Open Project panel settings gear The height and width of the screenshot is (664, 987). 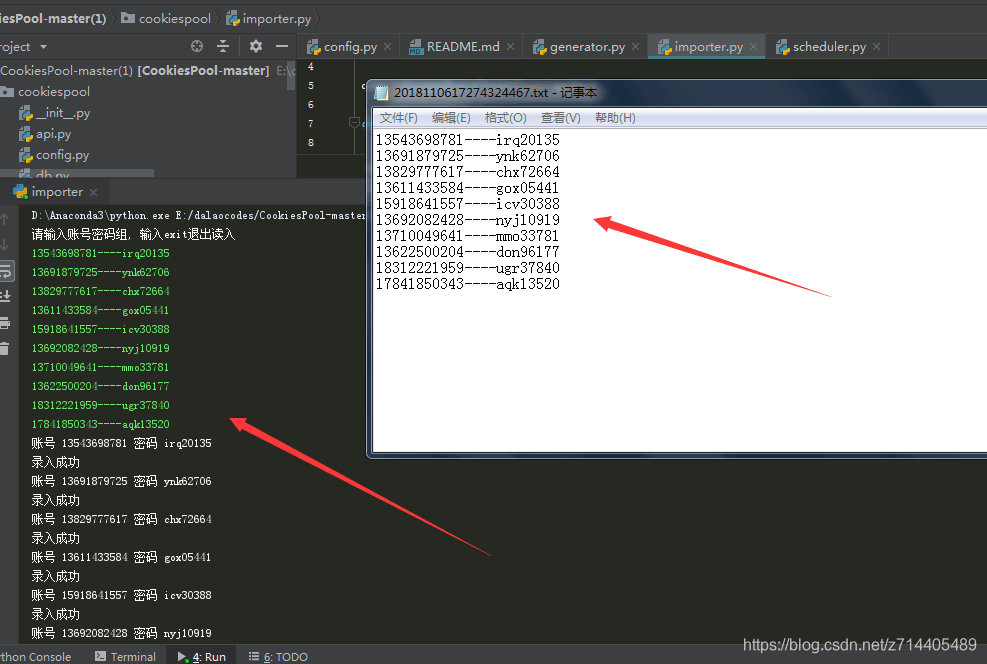[x=256, y=46]
